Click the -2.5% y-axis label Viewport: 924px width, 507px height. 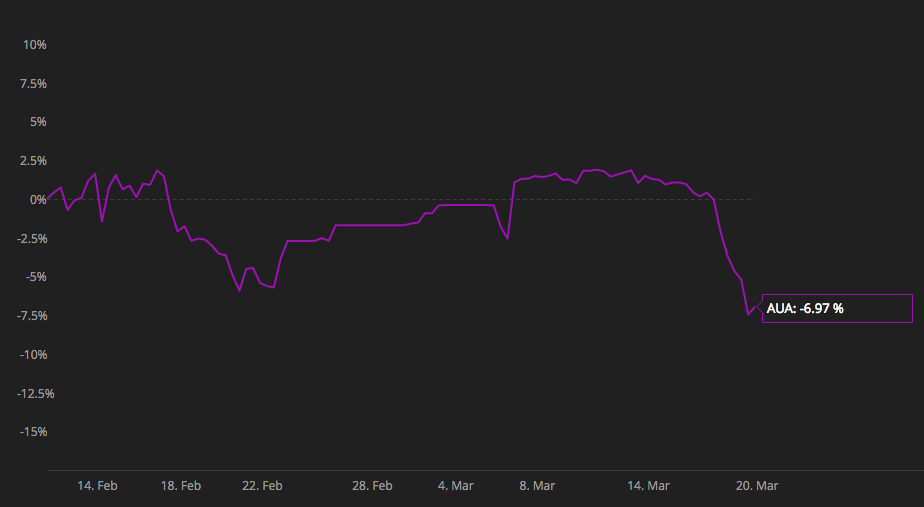(x=31, y=239)
